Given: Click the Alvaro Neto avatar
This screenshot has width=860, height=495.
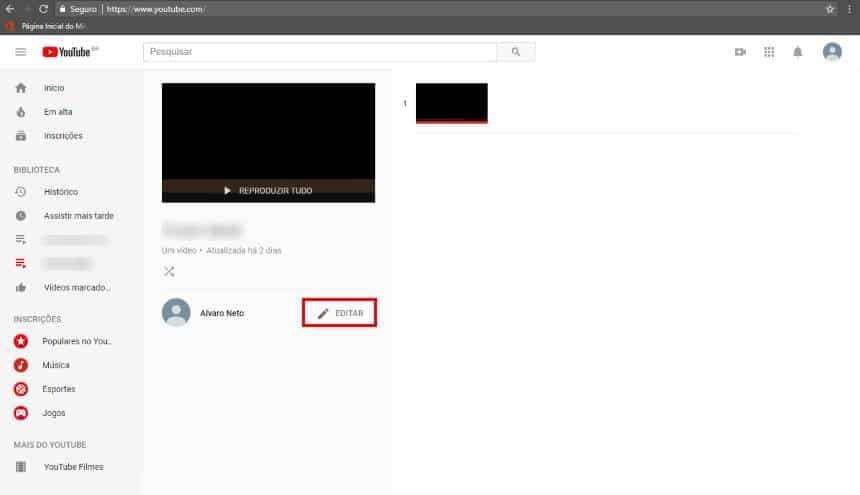Looking at the screenshot, I should tap(176, 312).
